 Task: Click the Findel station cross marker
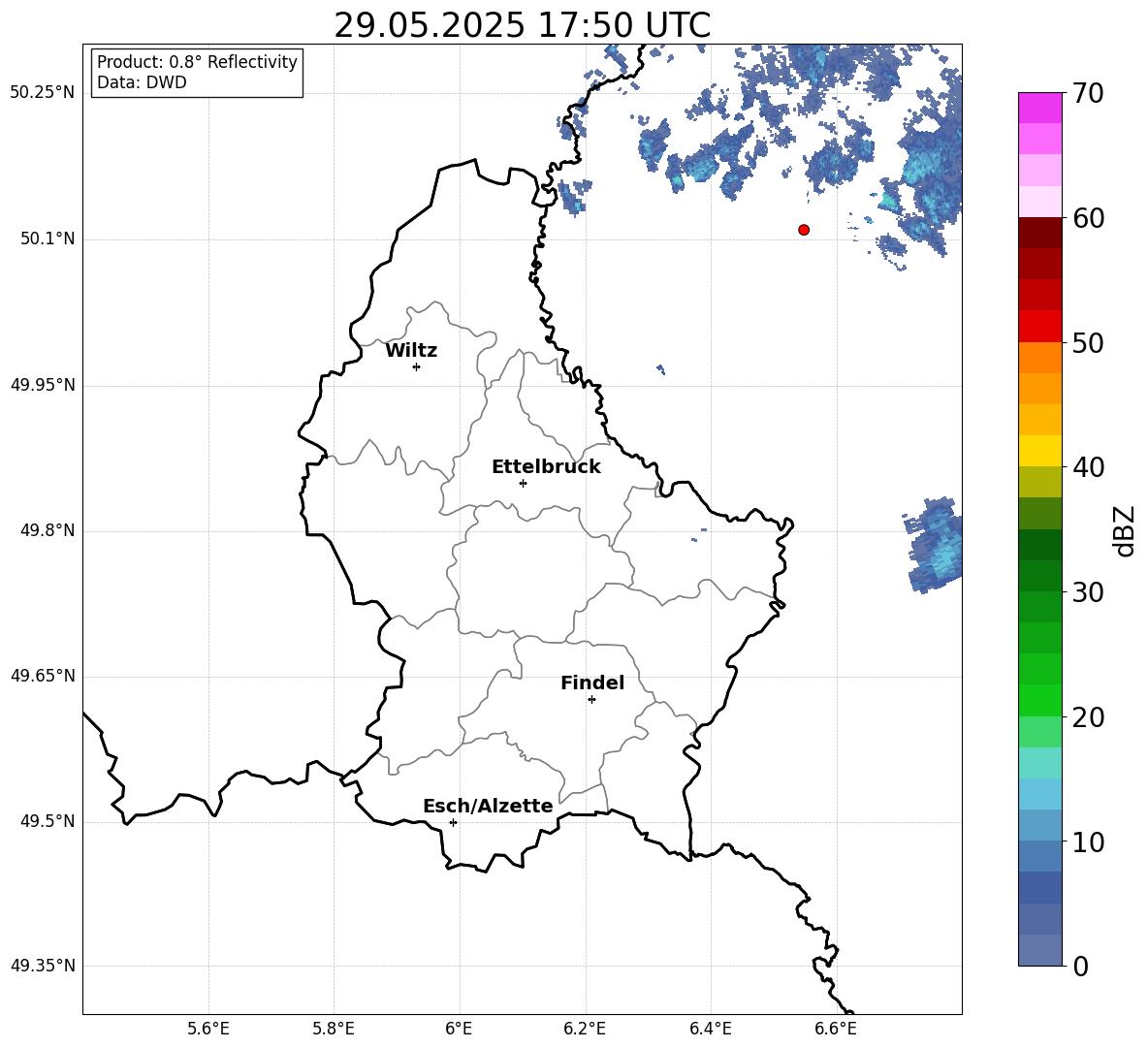pos(591,700)
